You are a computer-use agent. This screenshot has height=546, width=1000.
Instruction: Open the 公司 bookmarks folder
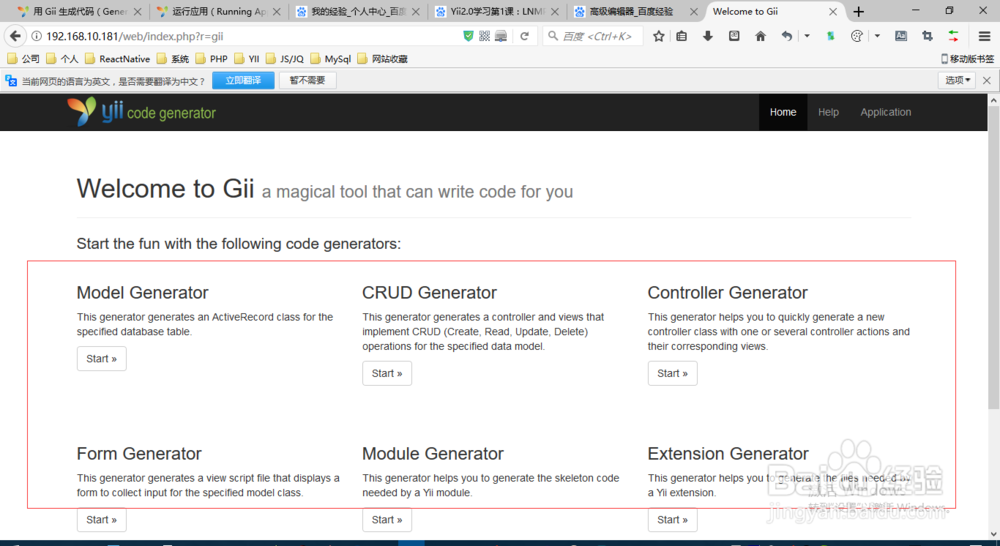[x=23, y=59]
